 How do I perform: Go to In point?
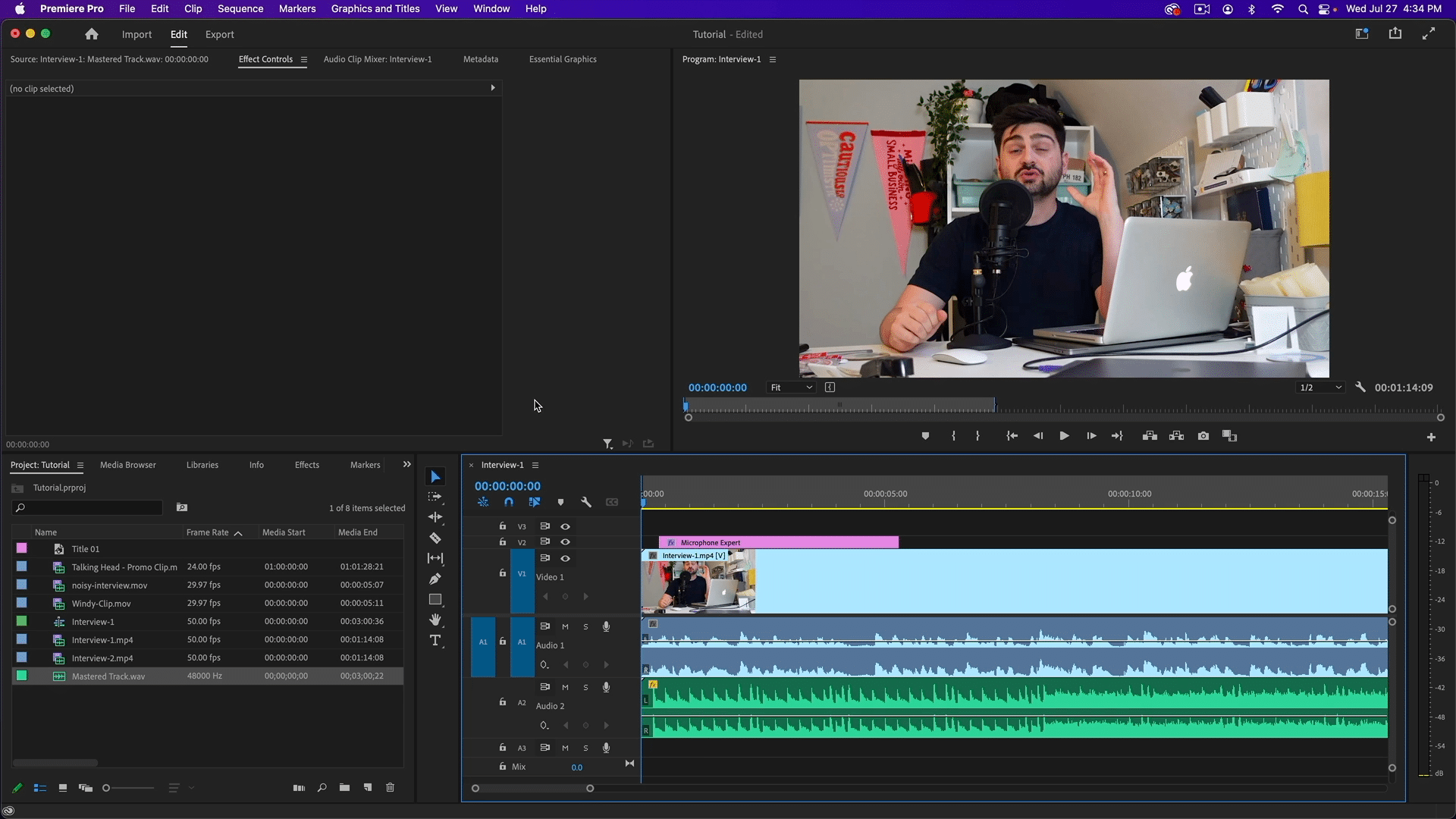tap(1012, 436)
